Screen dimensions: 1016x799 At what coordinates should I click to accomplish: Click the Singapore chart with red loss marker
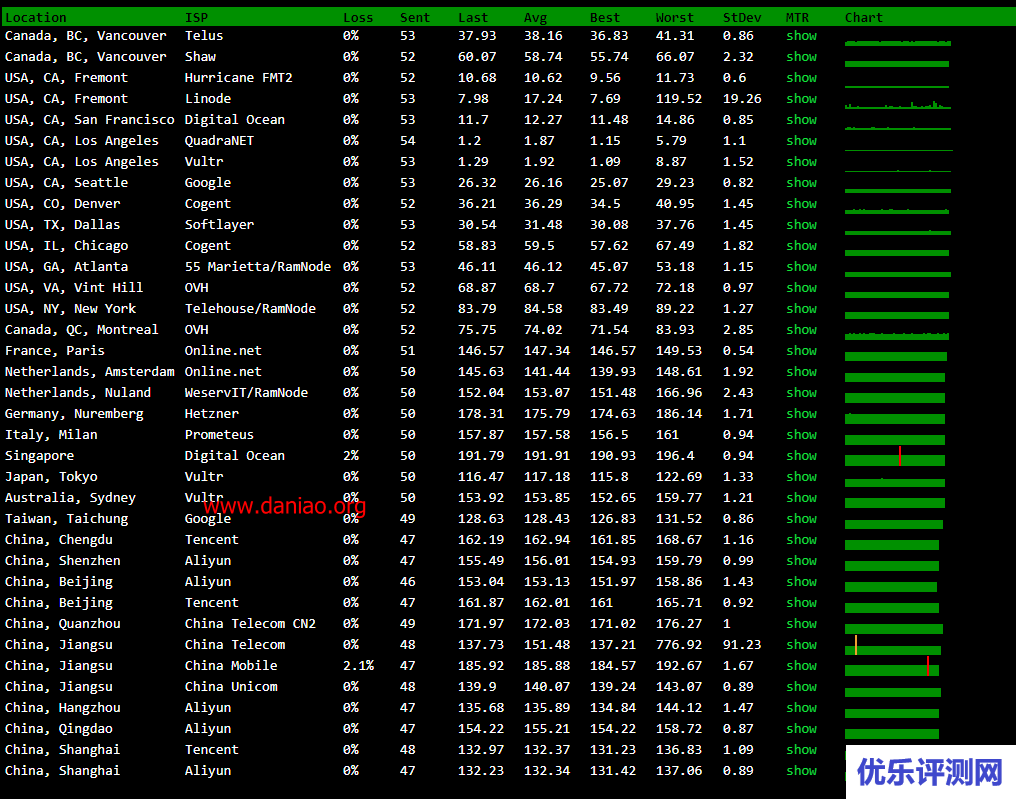click(895, 456)
